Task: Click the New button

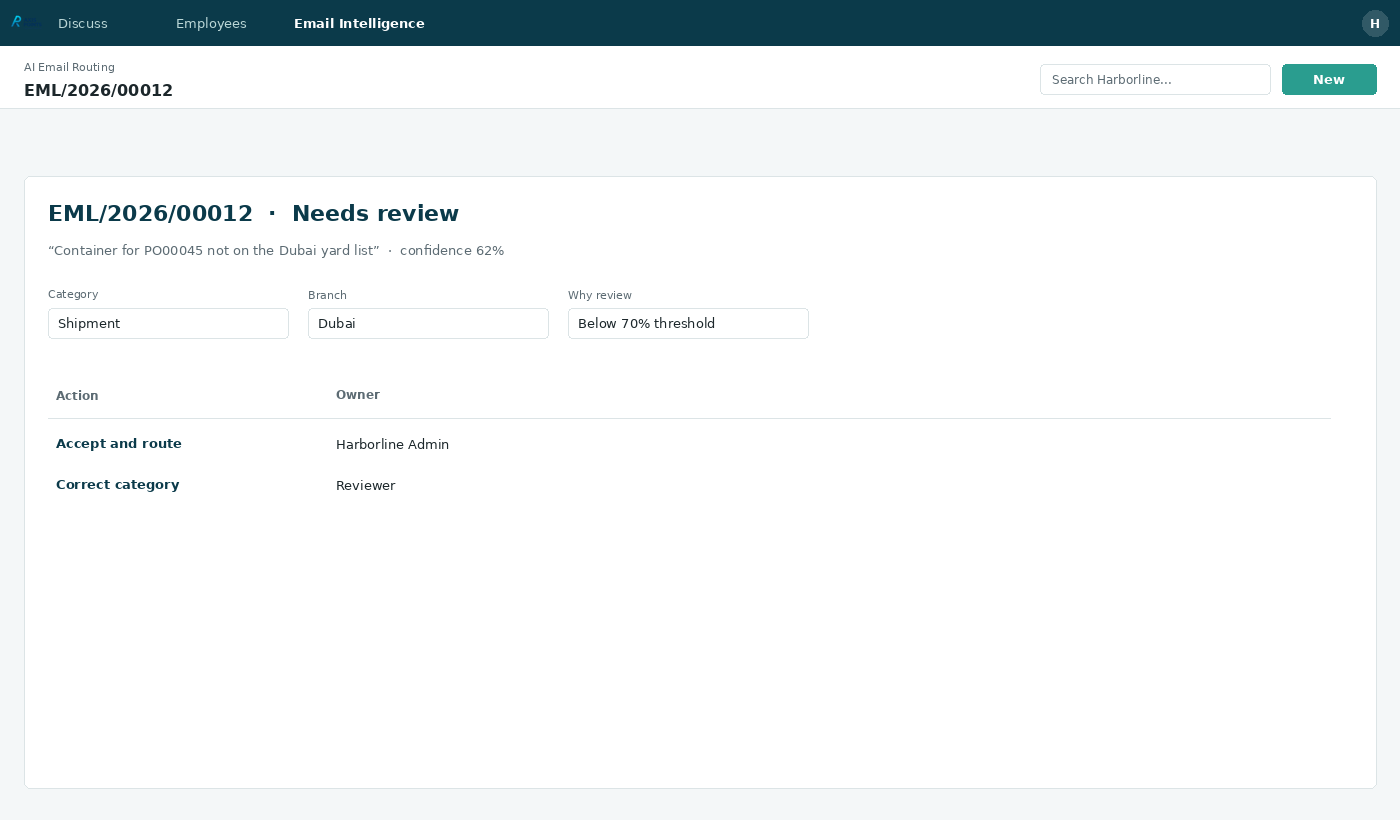Action: click(1329, 80)
